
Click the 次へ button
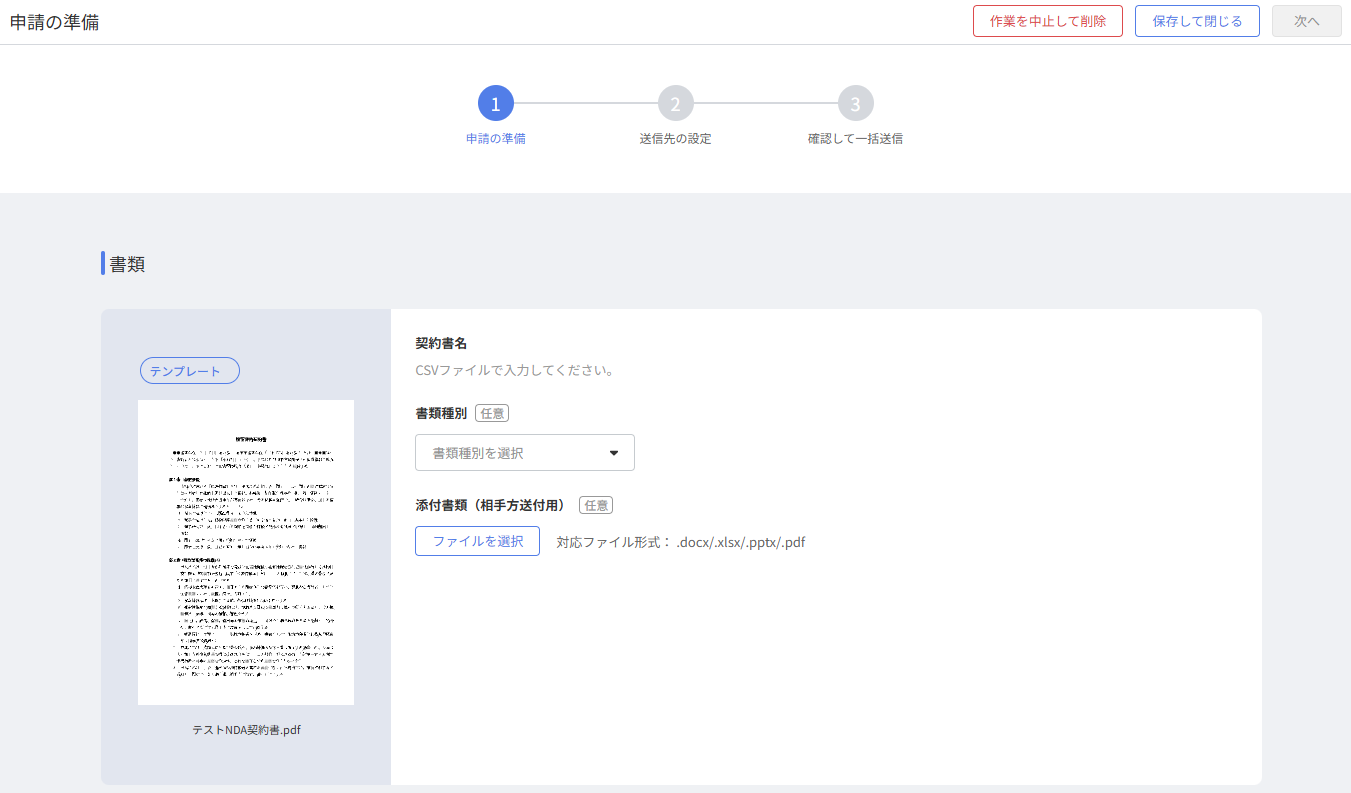click(x=1306, y=21)
